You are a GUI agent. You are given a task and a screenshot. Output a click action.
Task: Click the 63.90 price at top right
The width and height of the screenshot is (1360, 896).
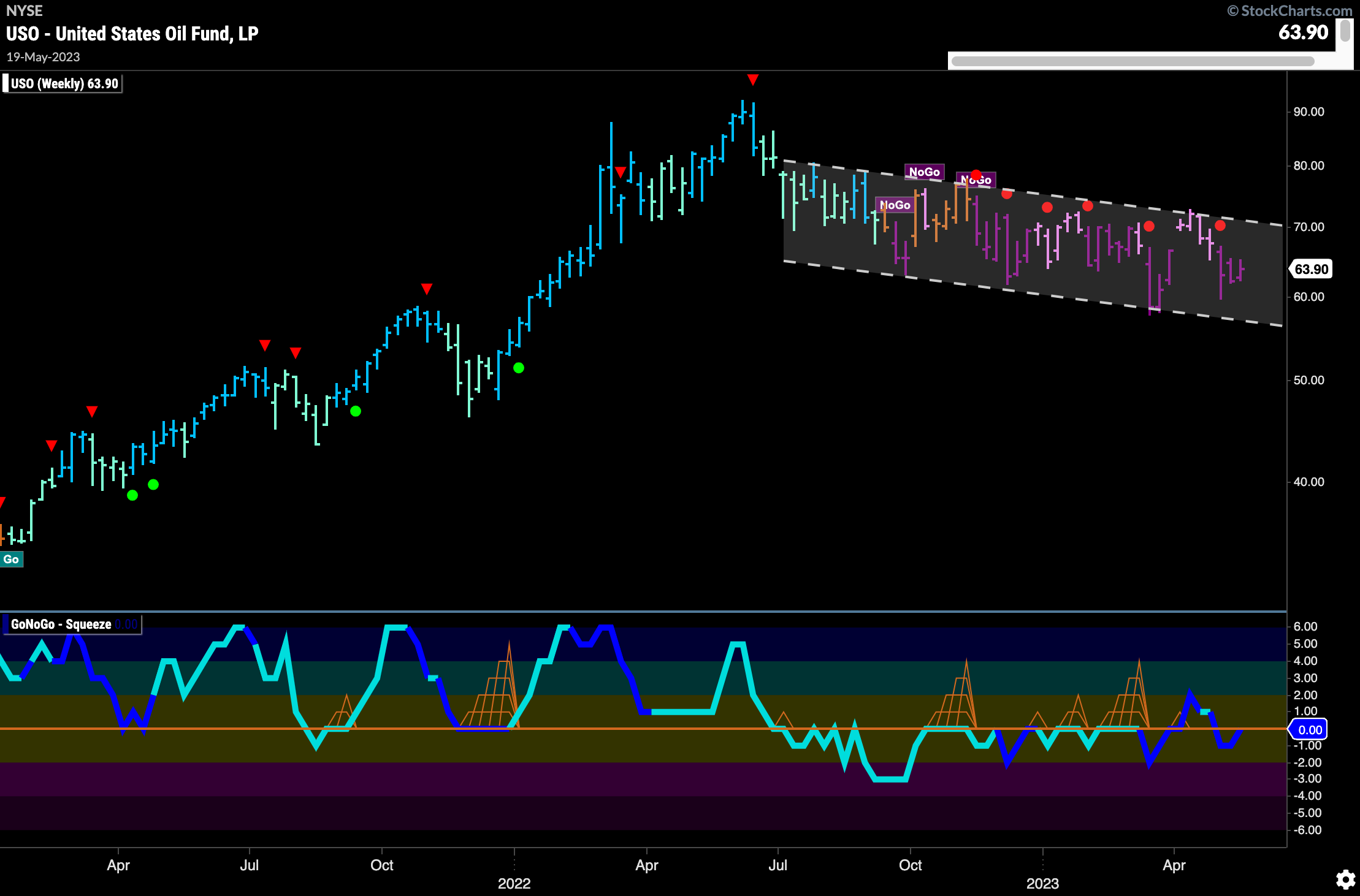(1303, 32)
